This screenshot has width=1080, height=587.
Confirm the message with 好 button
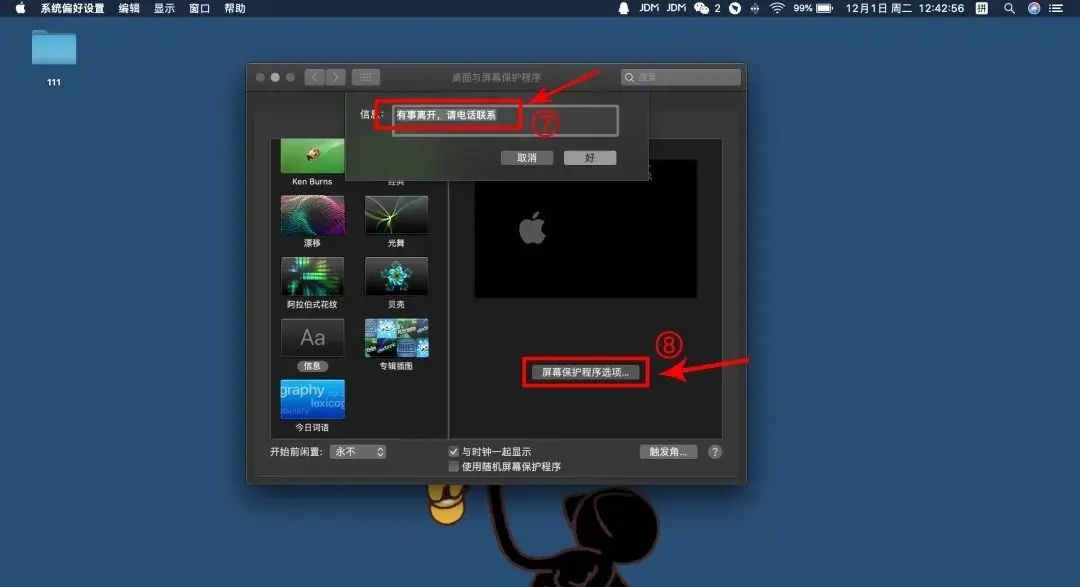590,158
